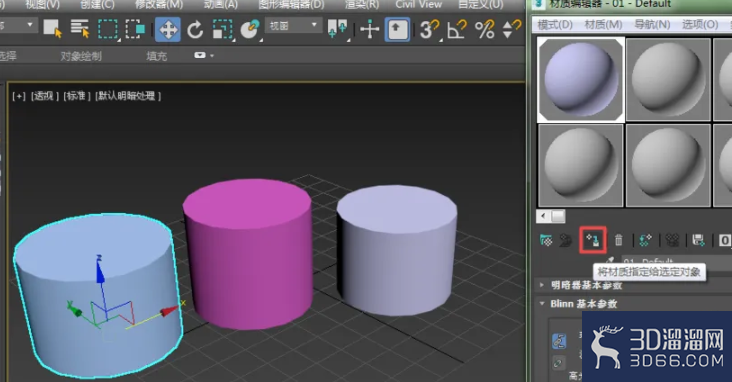Open the Civil View menu
This screenshot has width=732, height=382.
click(418, 5)
